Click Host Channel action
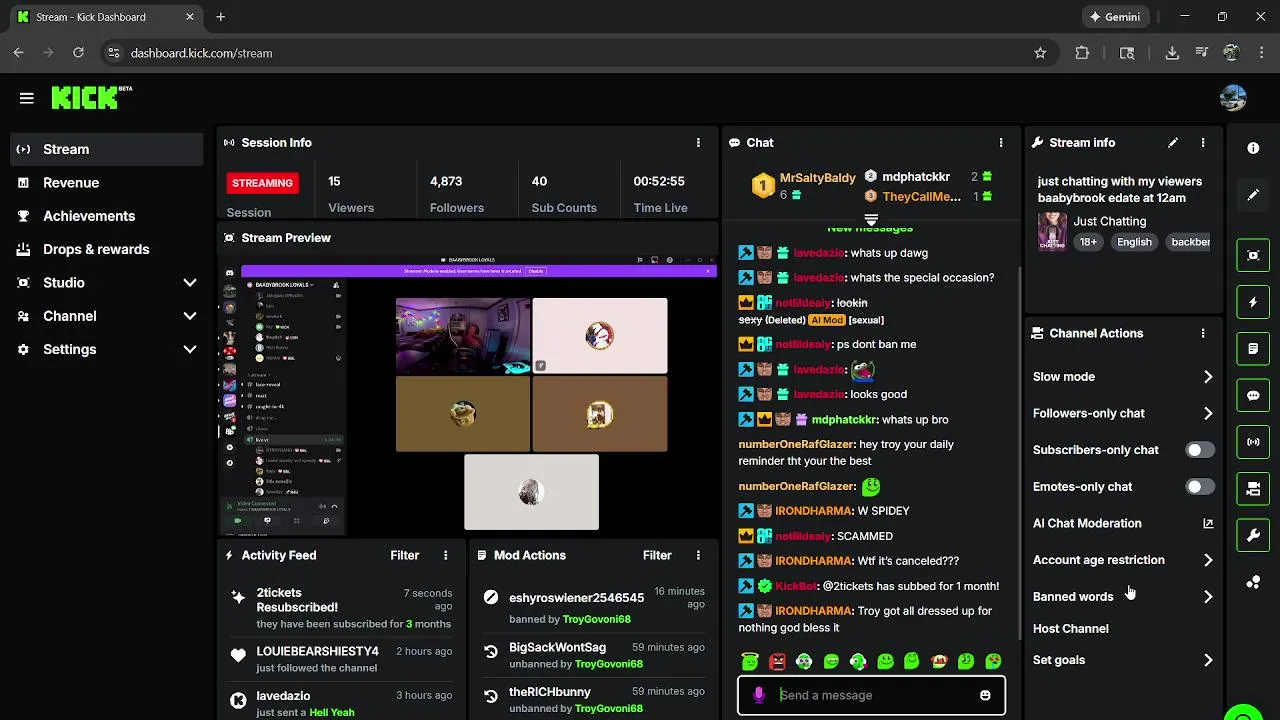1280x720 pixels. click(x=1070, y=629)
